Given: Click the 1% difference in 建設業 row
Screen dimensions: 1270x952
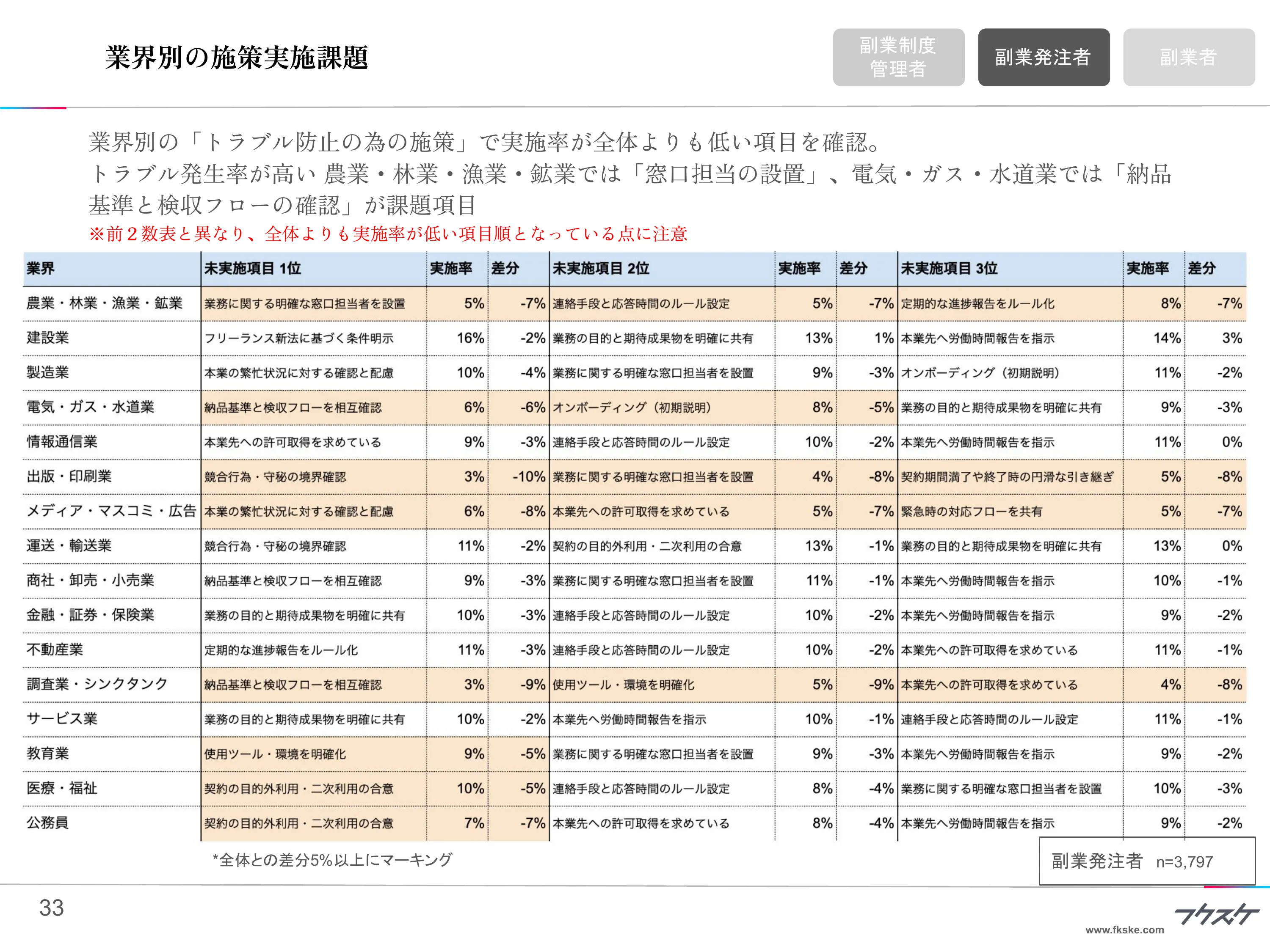Looking at the screenshot, I should pyautogui.click(x=884, y=338).
